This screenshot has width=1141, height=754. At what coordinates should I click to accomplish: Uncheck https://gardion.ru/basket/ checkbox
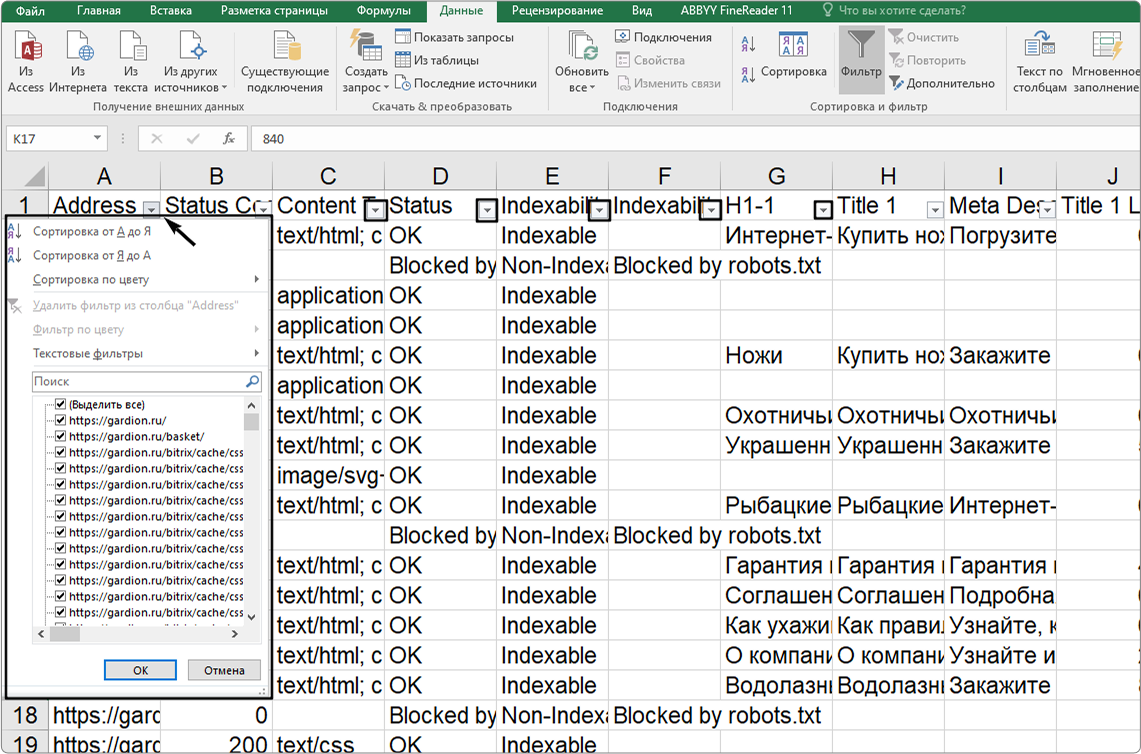(x=61, y=436)
